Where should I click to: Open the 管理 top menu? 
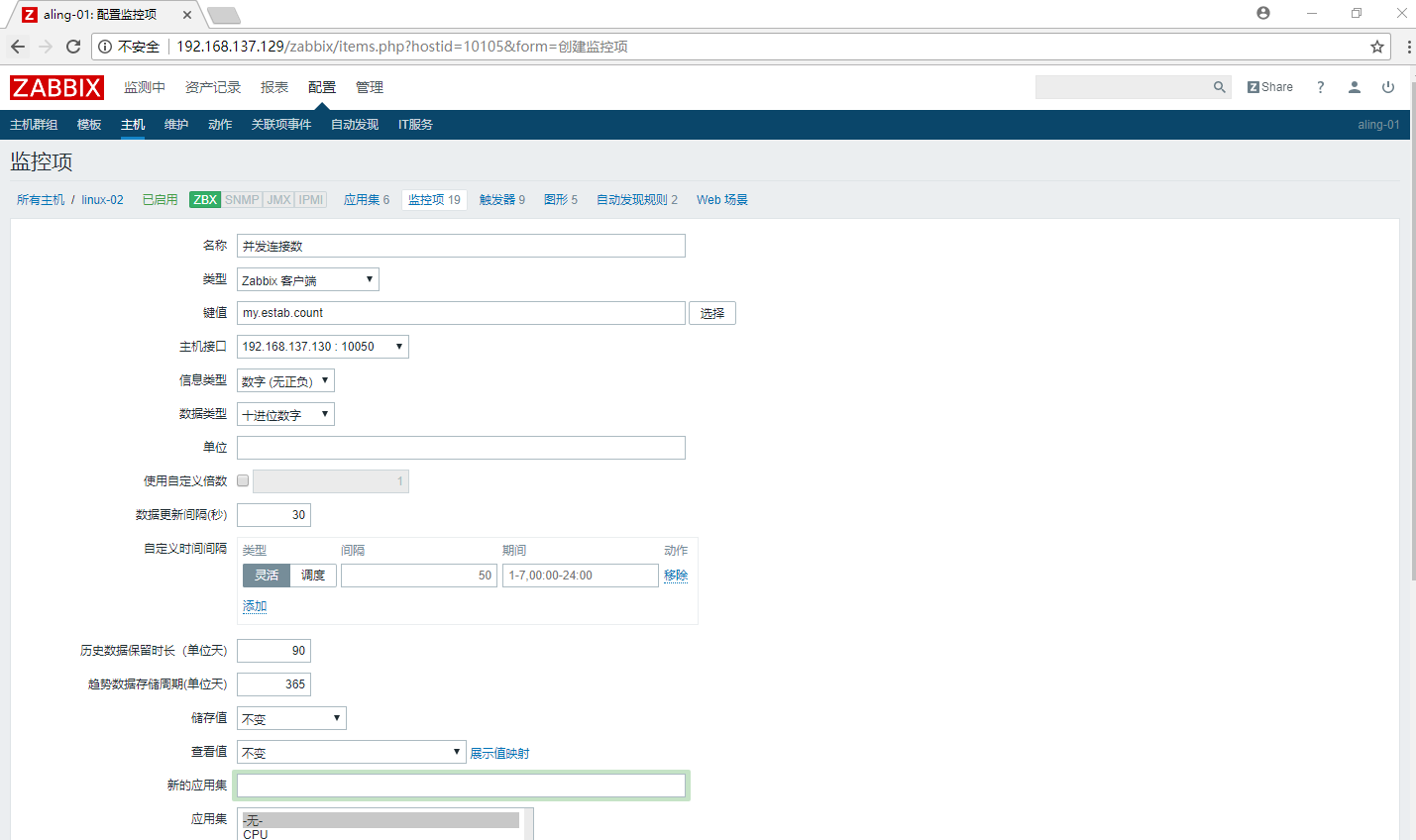[370, 87]
